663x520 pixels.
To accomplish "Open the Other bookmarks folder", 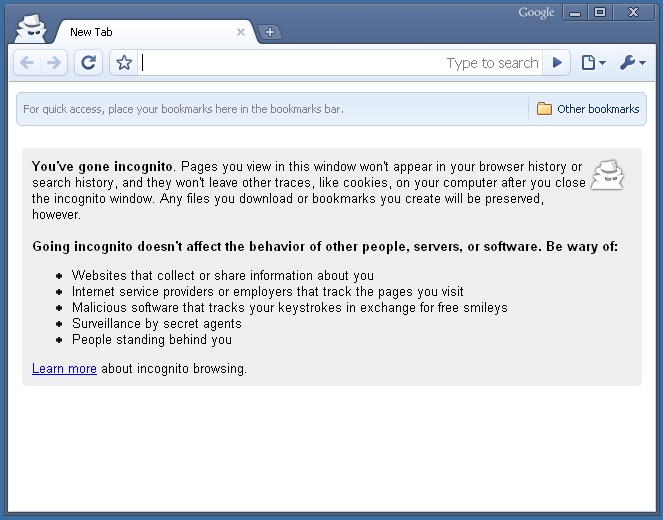I will click(588, 109).
